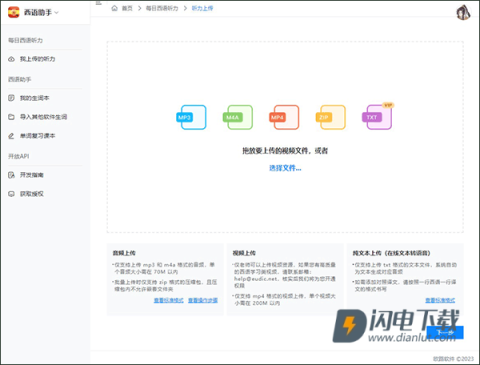
Task: Click the cloud upload icon beside 我上传的听力
Action: point(12,59)
